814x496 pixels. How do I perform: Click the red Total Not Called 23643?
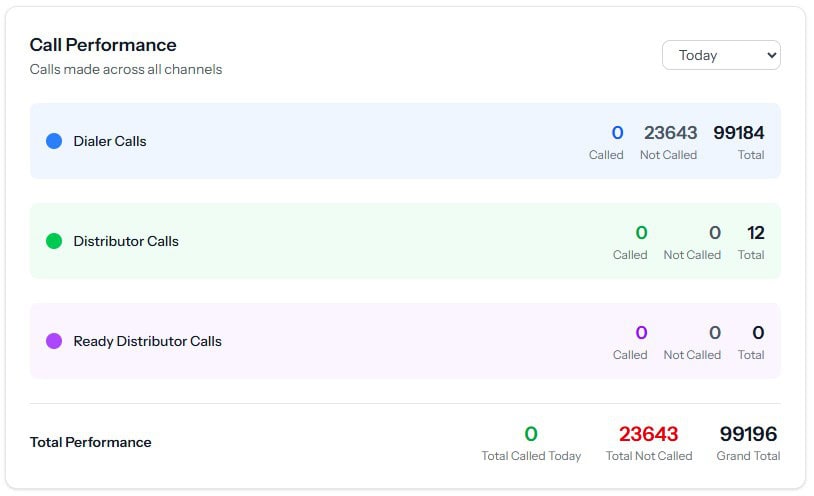648,434
